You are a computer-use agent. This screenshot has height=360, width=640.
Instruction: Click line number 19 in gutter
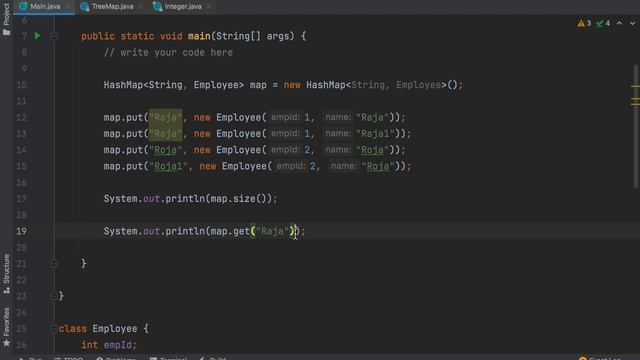(22, 231)
